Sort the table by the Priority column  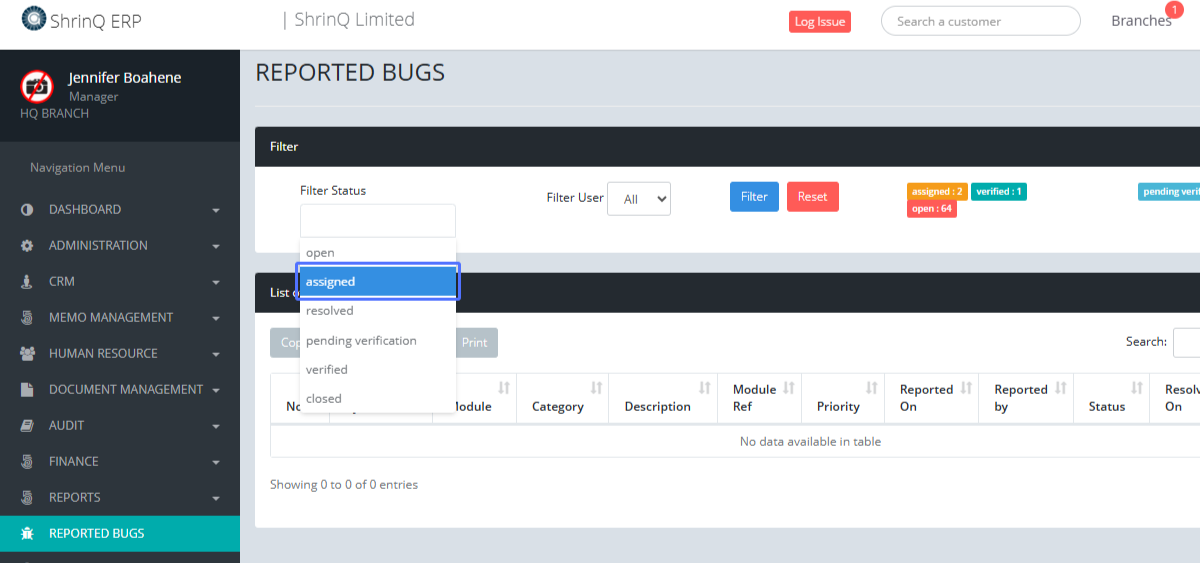click(842, 397)
